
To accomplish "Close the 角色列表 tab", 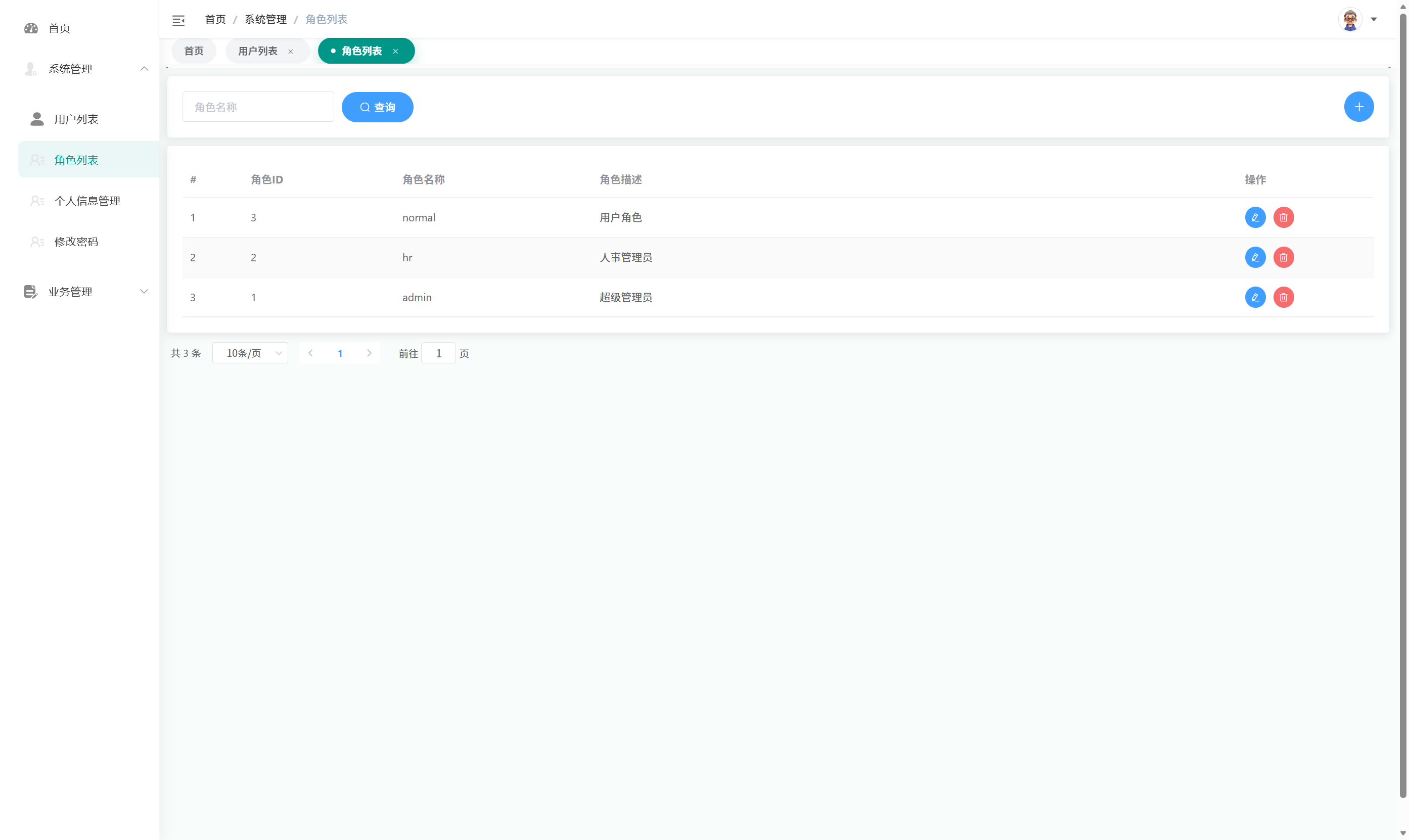I will (395, 52).
